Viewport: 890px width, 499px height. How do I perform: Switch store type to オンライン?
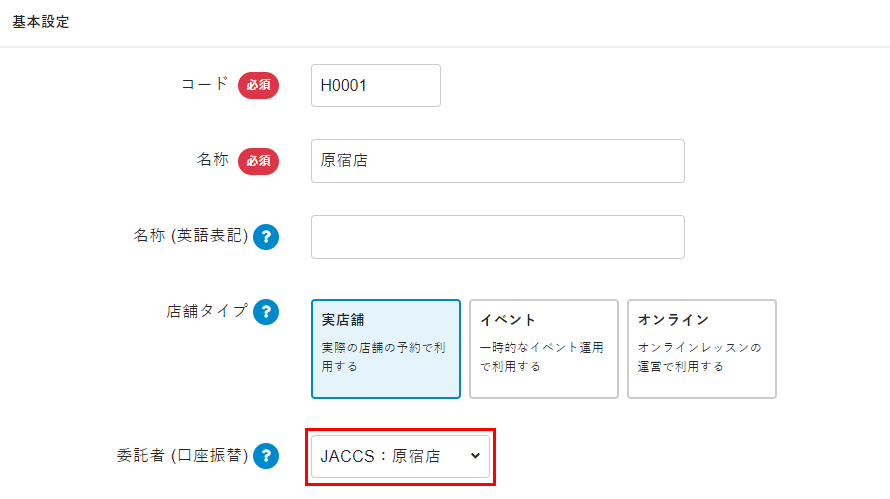(702, 349)
